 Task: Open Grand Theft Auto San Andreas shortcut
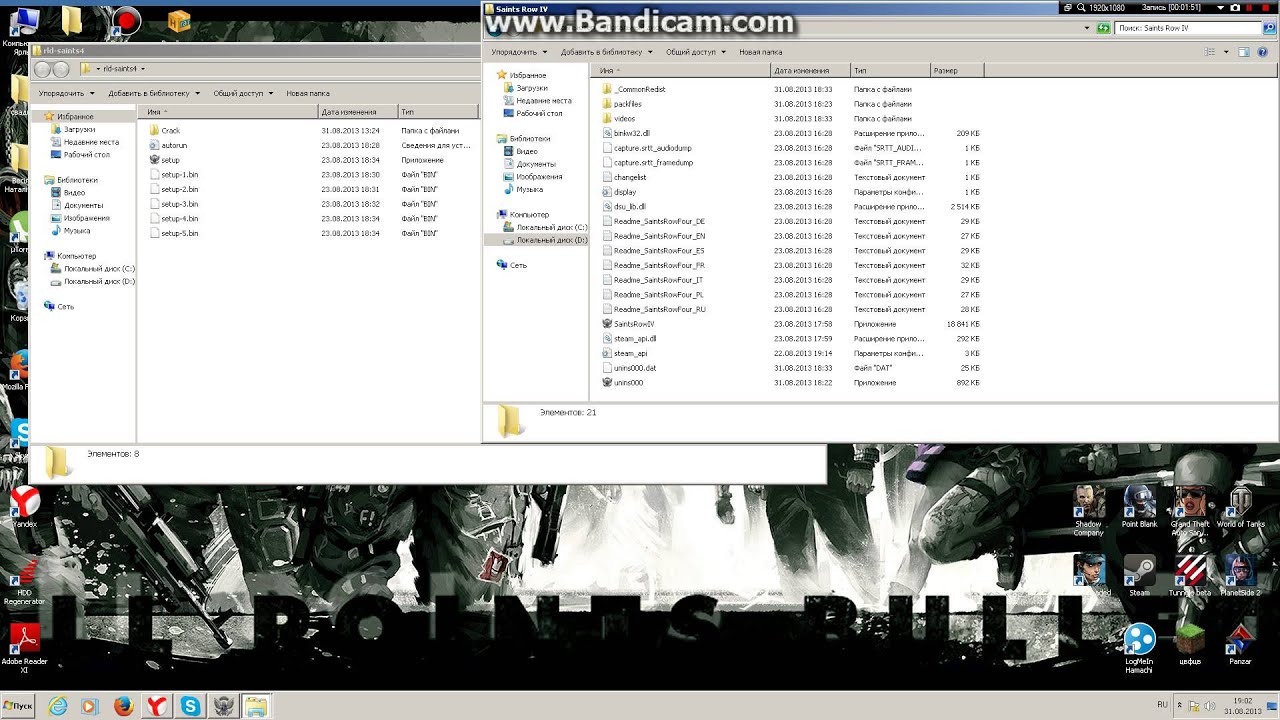coord(1190,512)
